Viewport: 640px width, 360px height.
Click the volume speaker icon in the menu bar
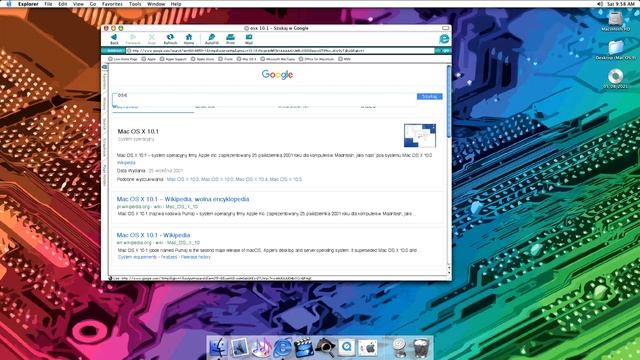(x=600, y=4)
